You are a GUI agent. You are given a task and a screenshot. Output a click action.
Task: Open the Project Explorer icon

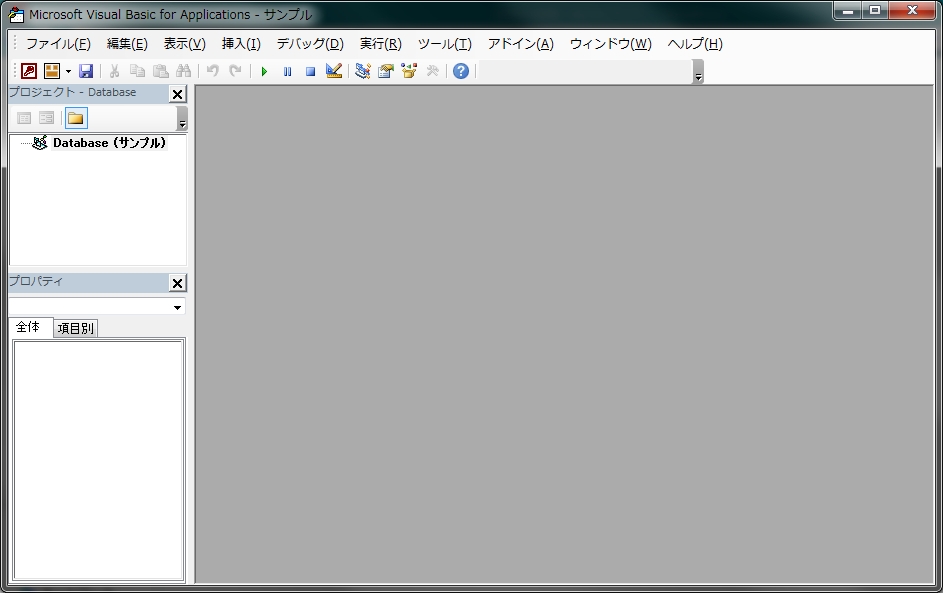(362, 71)
